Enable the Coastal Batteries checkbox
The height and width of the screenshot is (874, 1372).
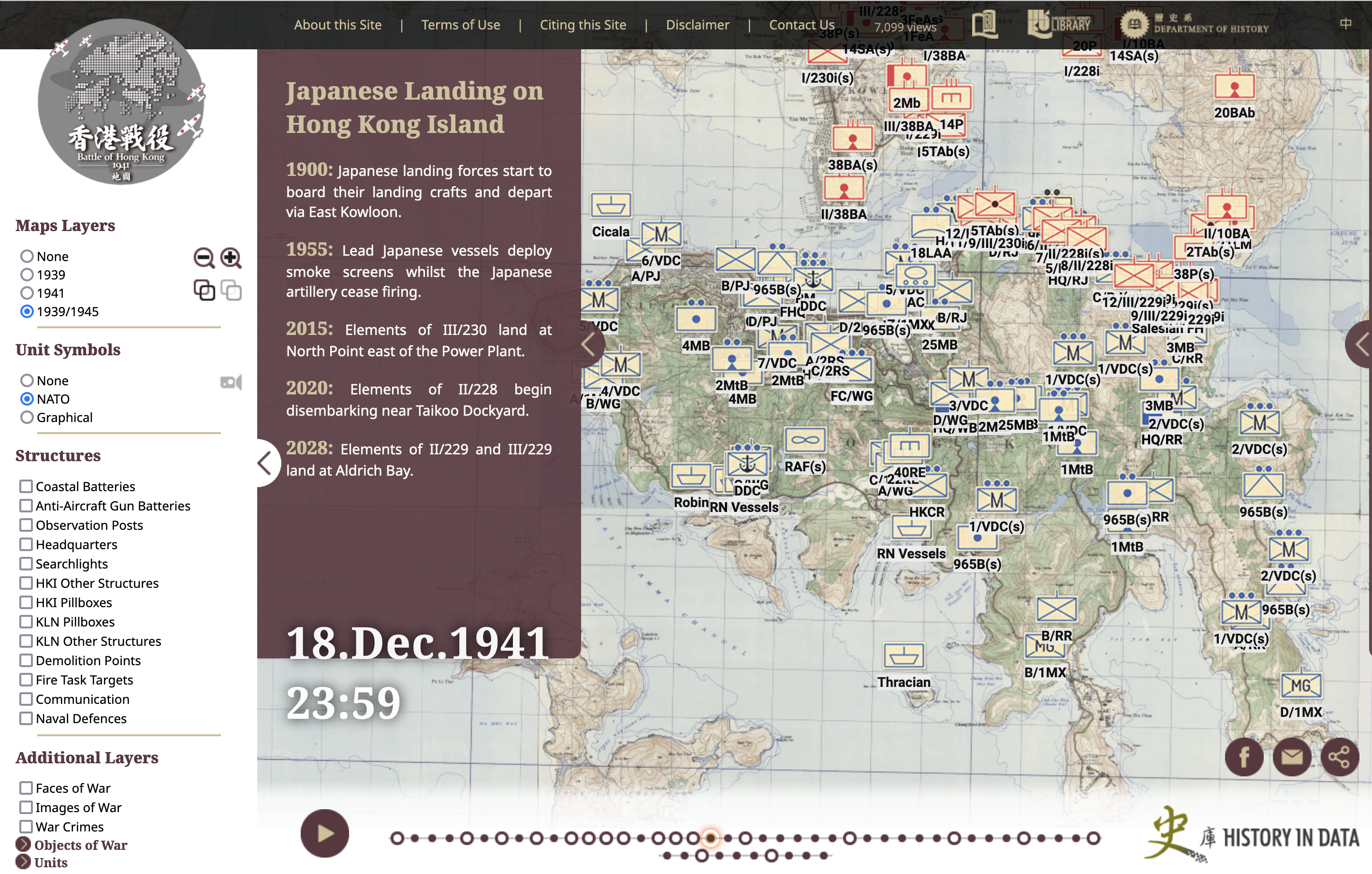26,487
